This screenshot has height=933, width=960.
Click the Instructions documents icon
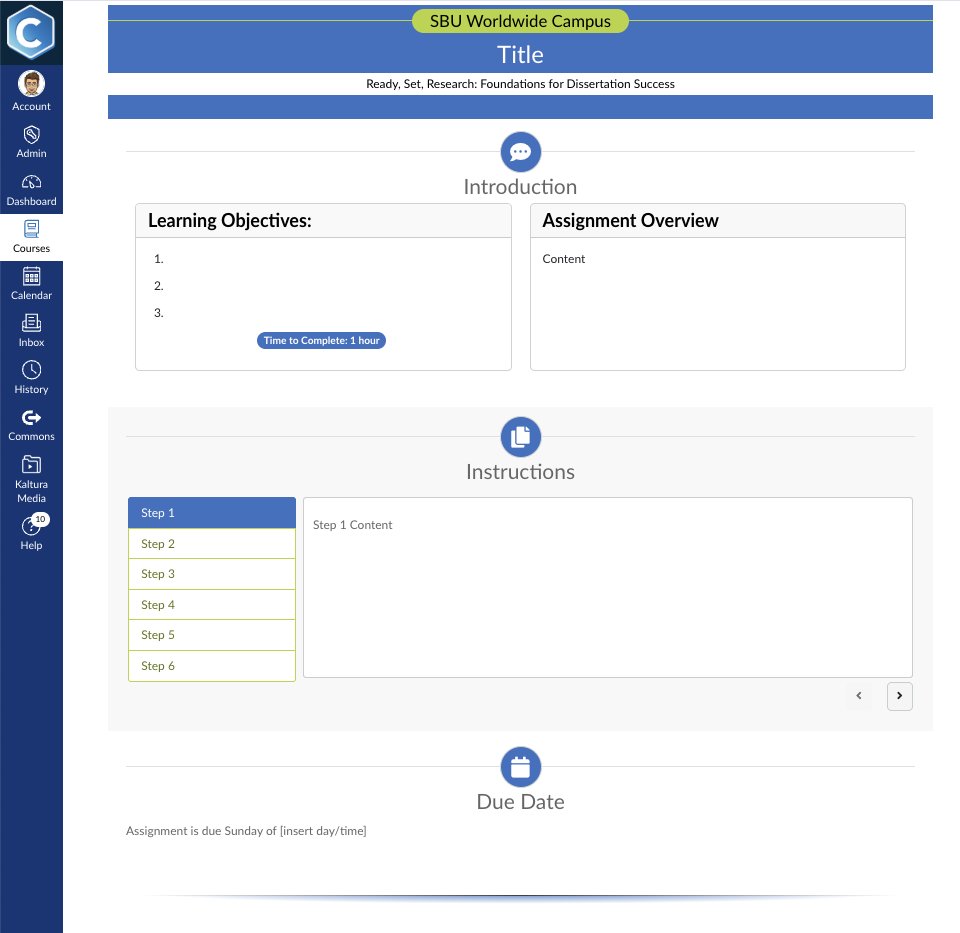pos(520,437)
